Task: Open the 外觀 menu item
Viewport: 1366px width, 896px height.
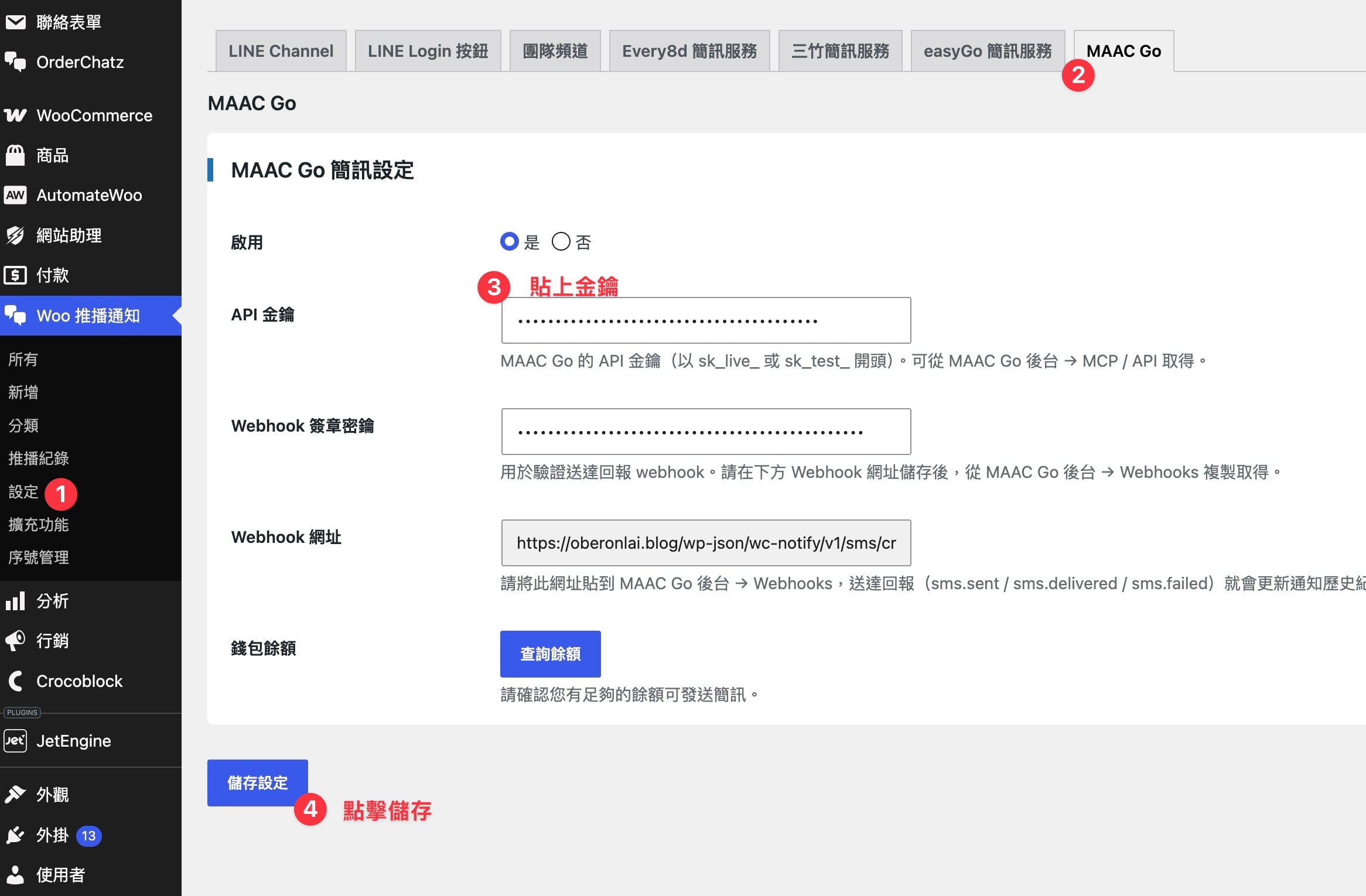Action: coord(91,795)
